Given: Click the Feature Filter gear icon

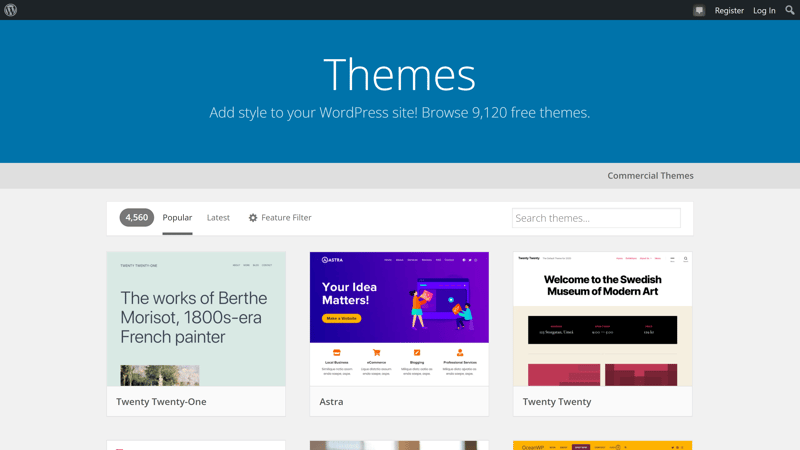Looking at the screenshot, I should (x=253, y=218).
